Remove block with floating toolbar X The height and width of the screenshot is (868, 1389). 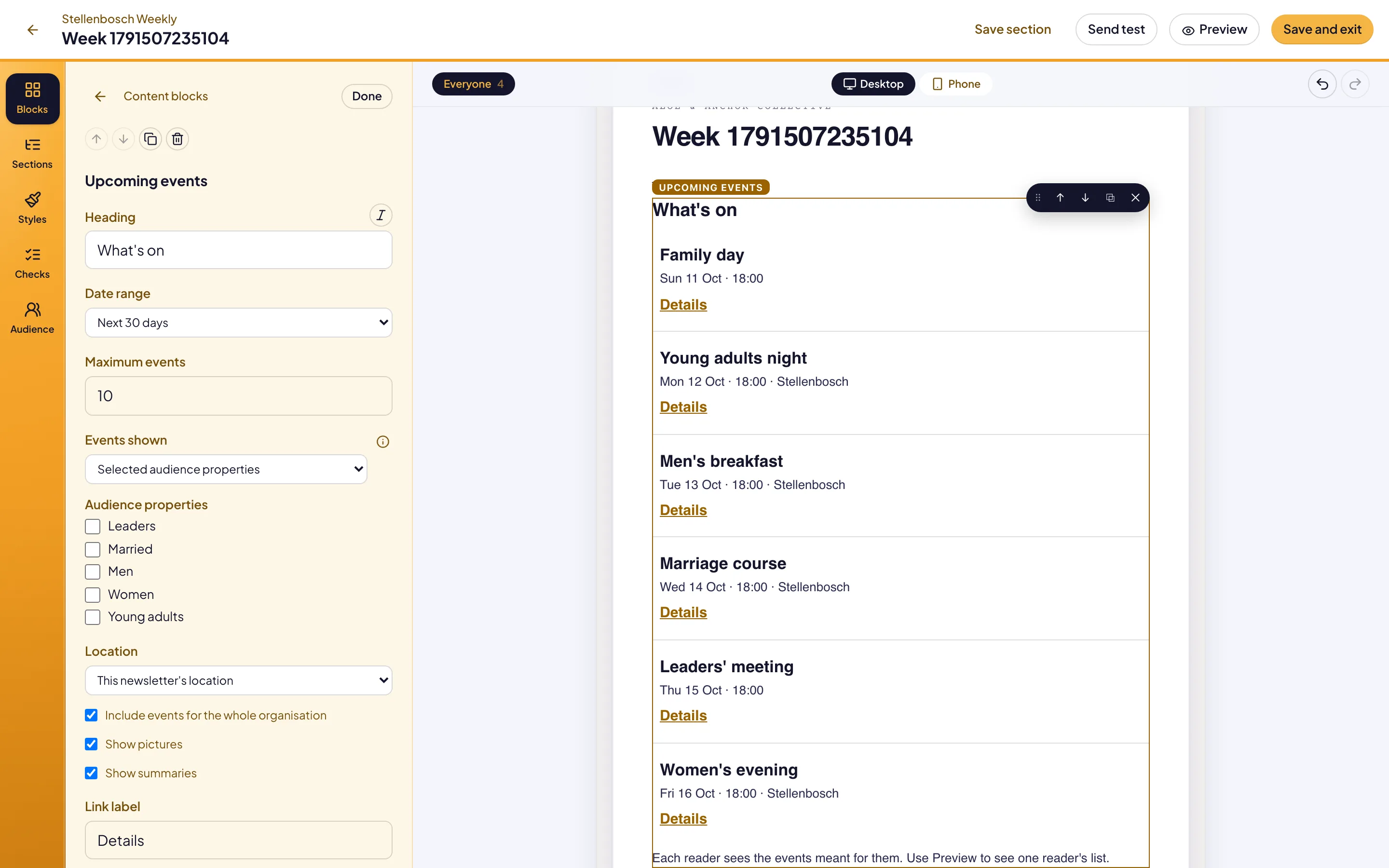pyautogui.click(x=1135, y=198)
